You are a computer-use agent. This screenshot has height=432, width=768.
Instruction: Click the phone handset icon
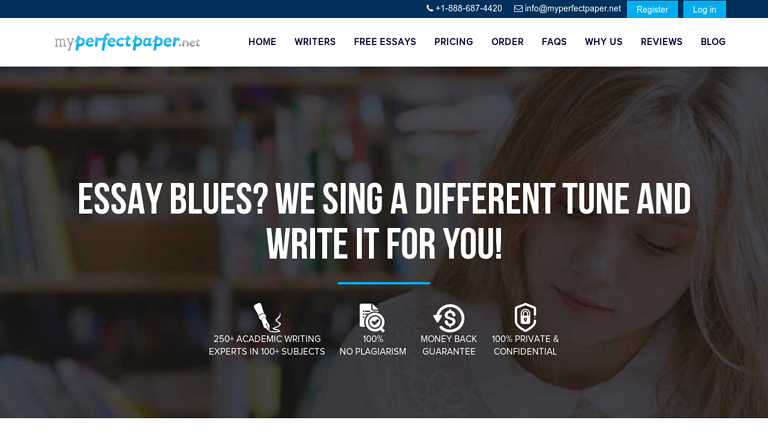[430, 8]
